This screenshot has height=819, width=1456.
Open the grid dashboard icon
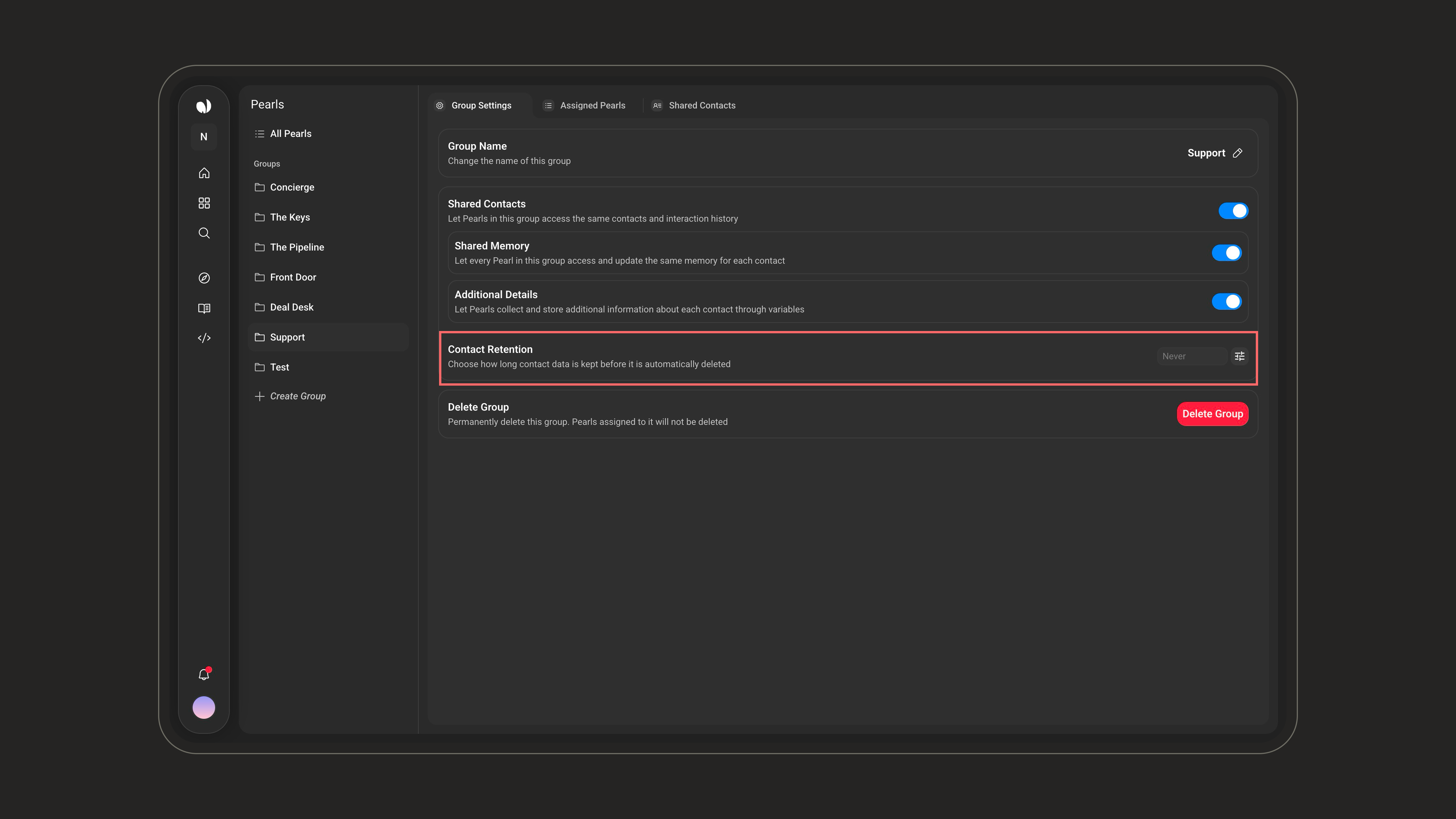[204, 203]
